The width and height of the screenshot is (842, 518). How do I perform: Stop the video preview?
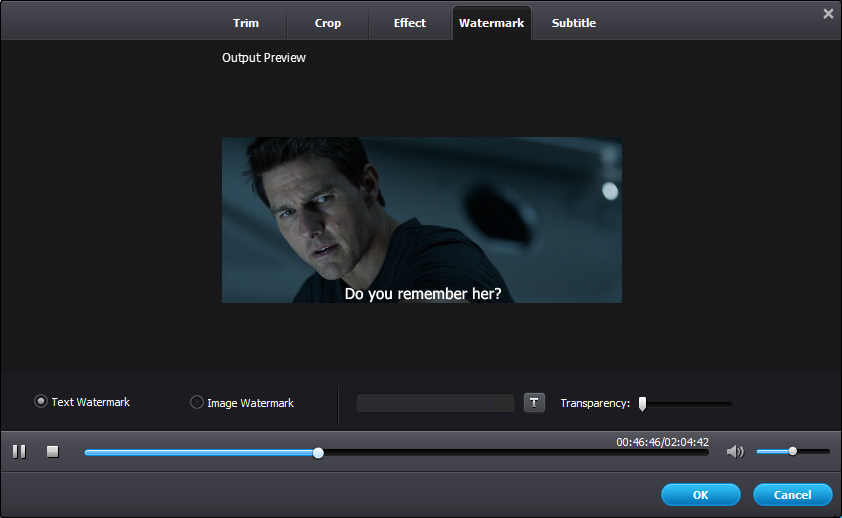(x=53, y=452)
